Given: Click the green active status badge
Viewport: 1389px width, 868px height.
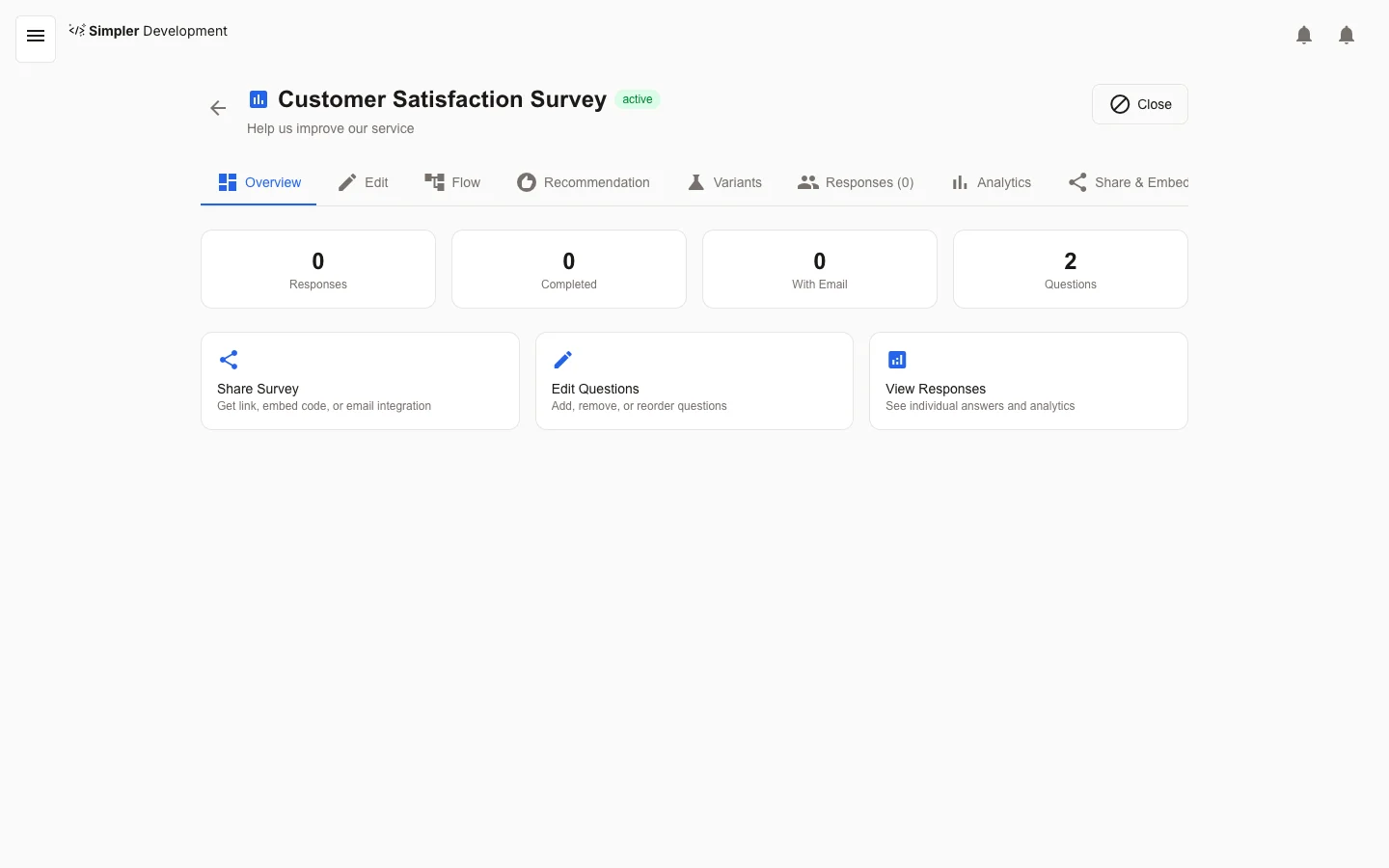Looking at the screenshot, I should click(x=638, y=99).
